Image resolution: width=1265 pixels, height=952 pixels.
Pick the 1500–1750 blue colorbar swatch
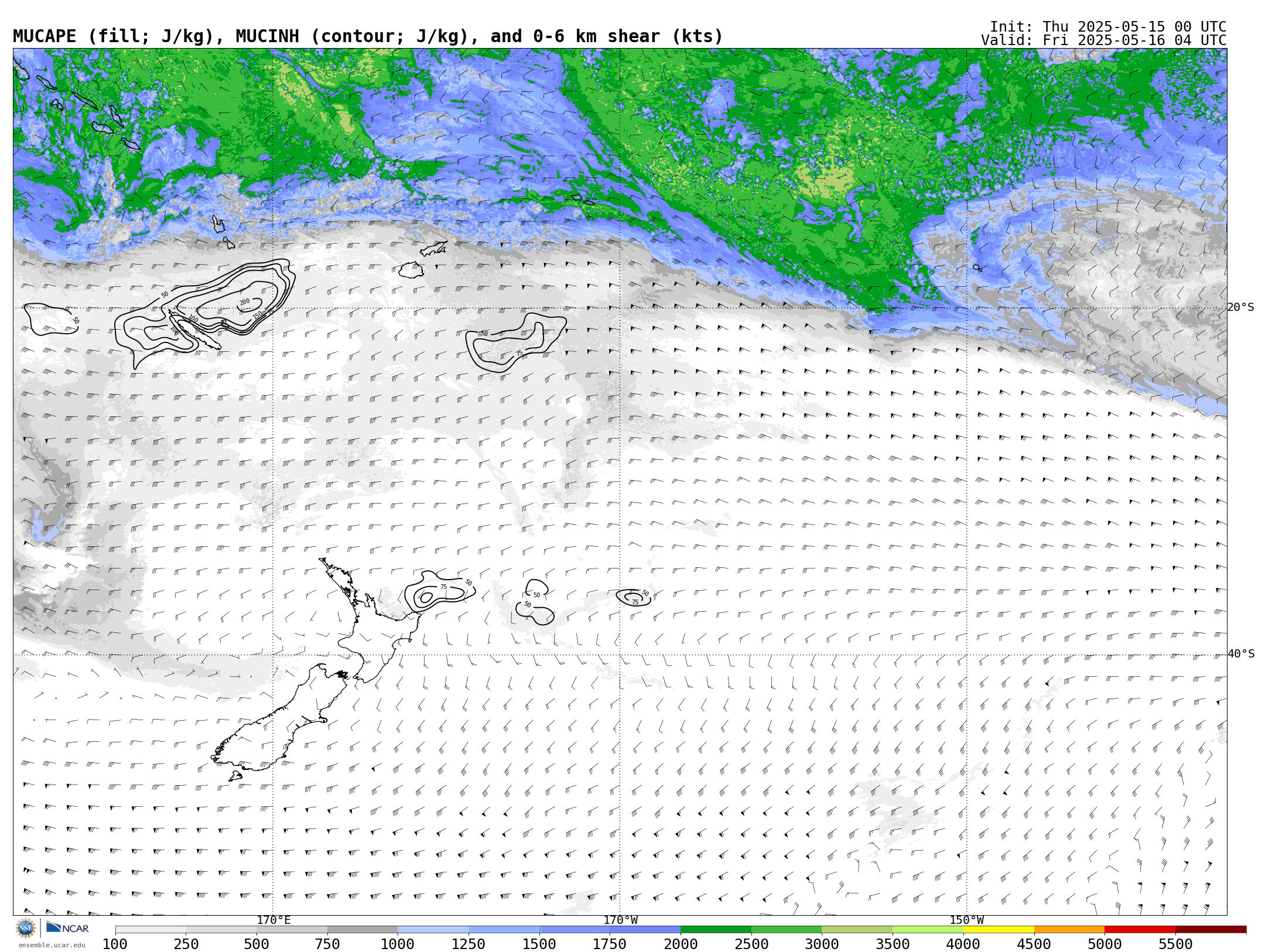pyautogui.click(x=575, y=930)
